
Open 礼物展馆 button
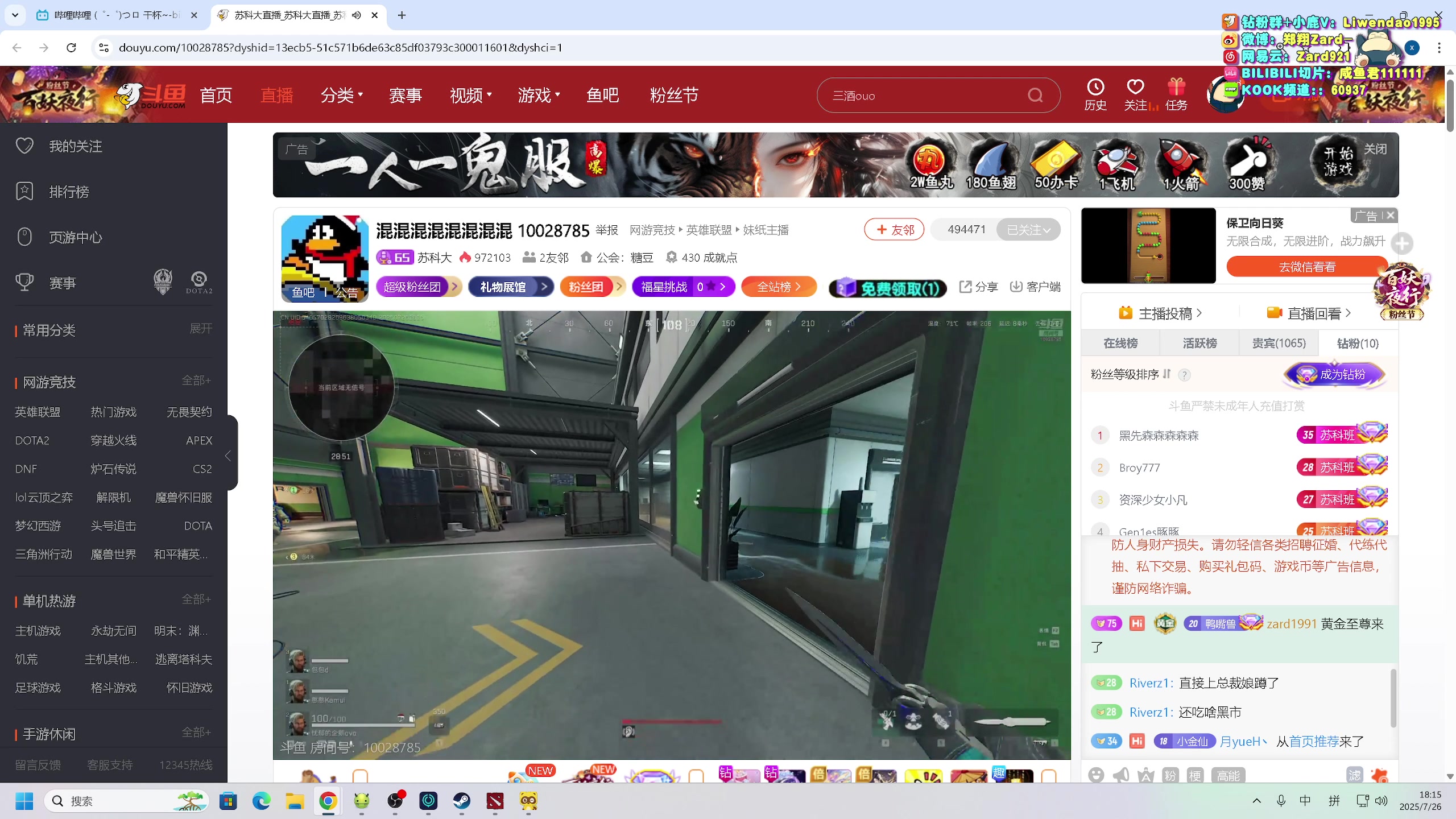click(x=511, y=287)
